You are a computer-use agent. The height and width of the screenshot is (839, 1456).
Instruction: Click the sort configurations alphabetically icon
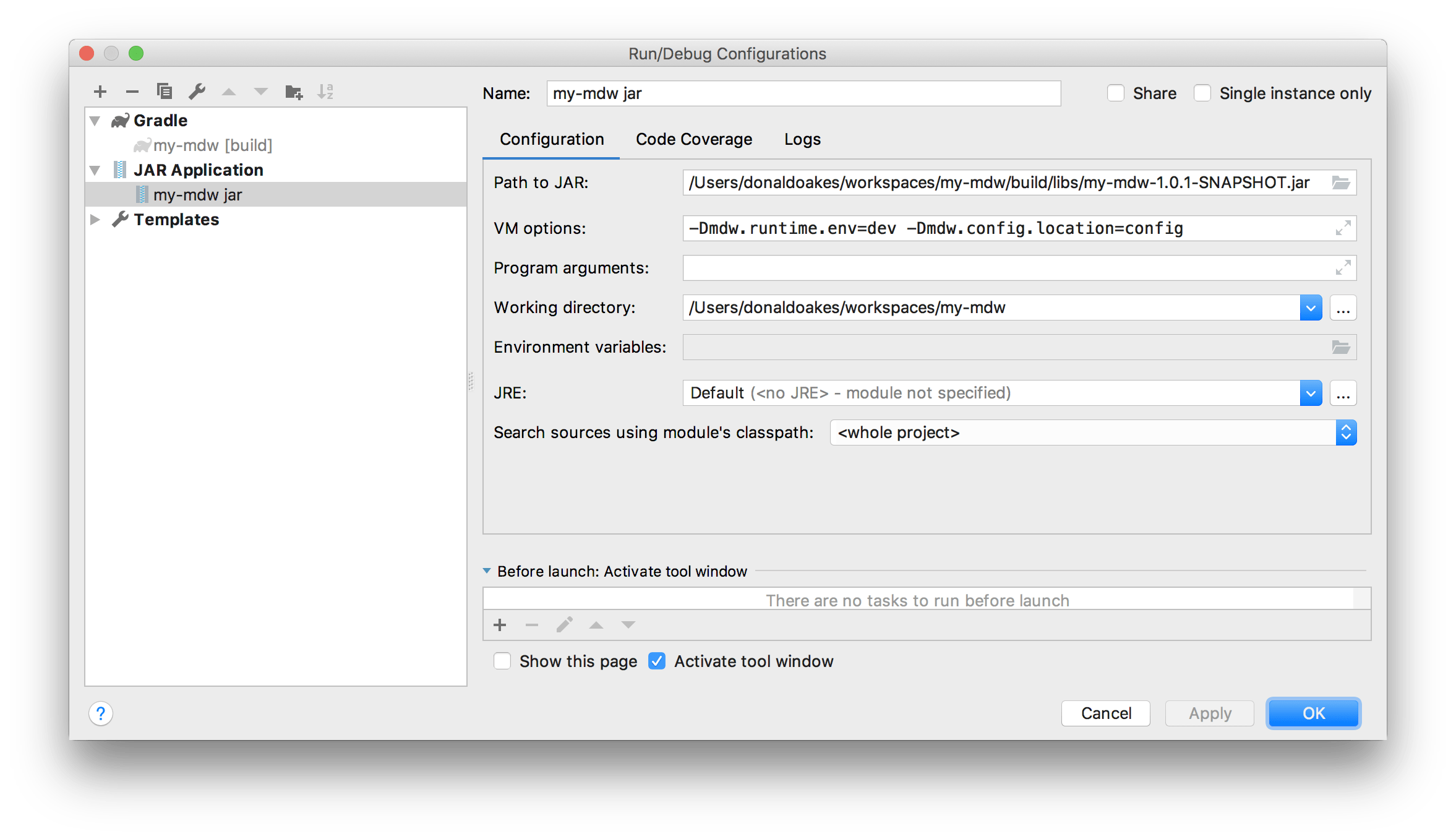point(325,92)
